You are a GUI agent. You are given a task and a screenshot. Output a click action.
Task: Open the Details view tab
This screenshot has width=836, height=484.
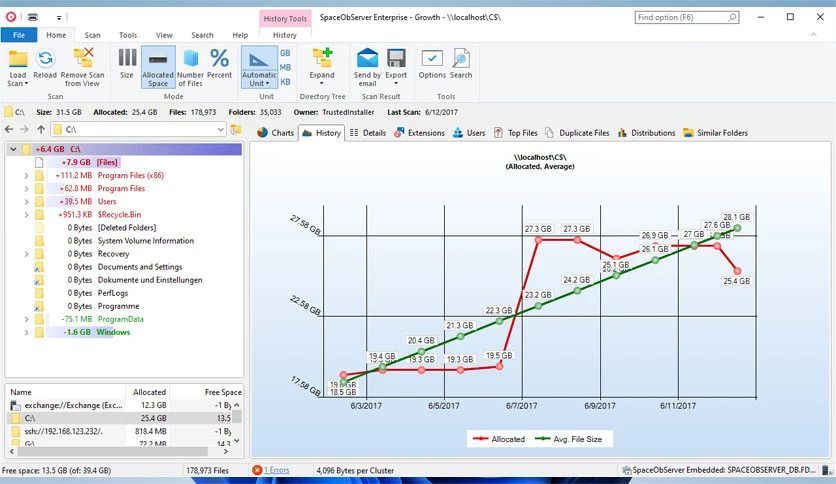(368, 133)
